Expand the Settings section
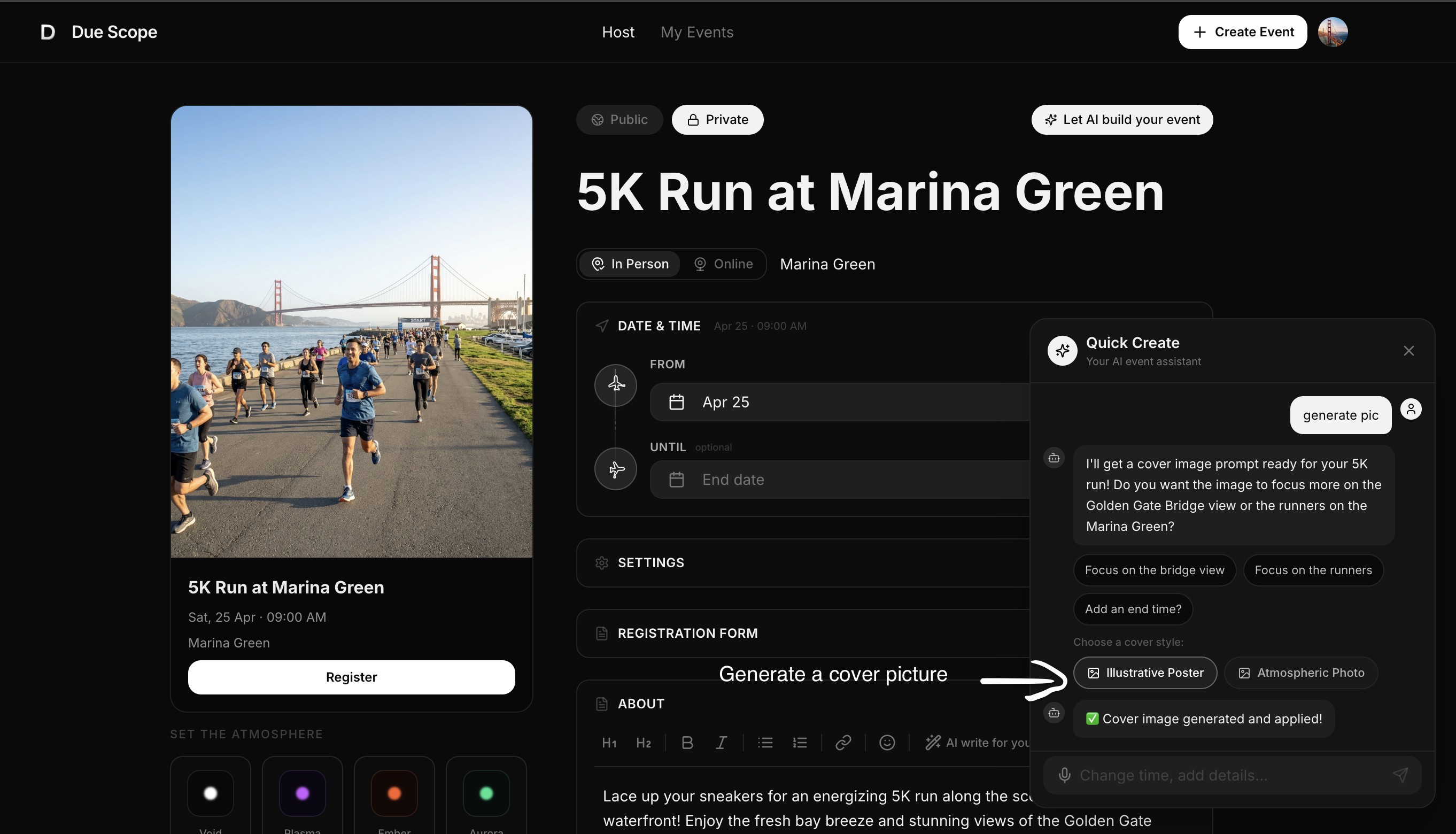Image resolution: width=1456 pixels, height=834 pixels. point(651,562)
